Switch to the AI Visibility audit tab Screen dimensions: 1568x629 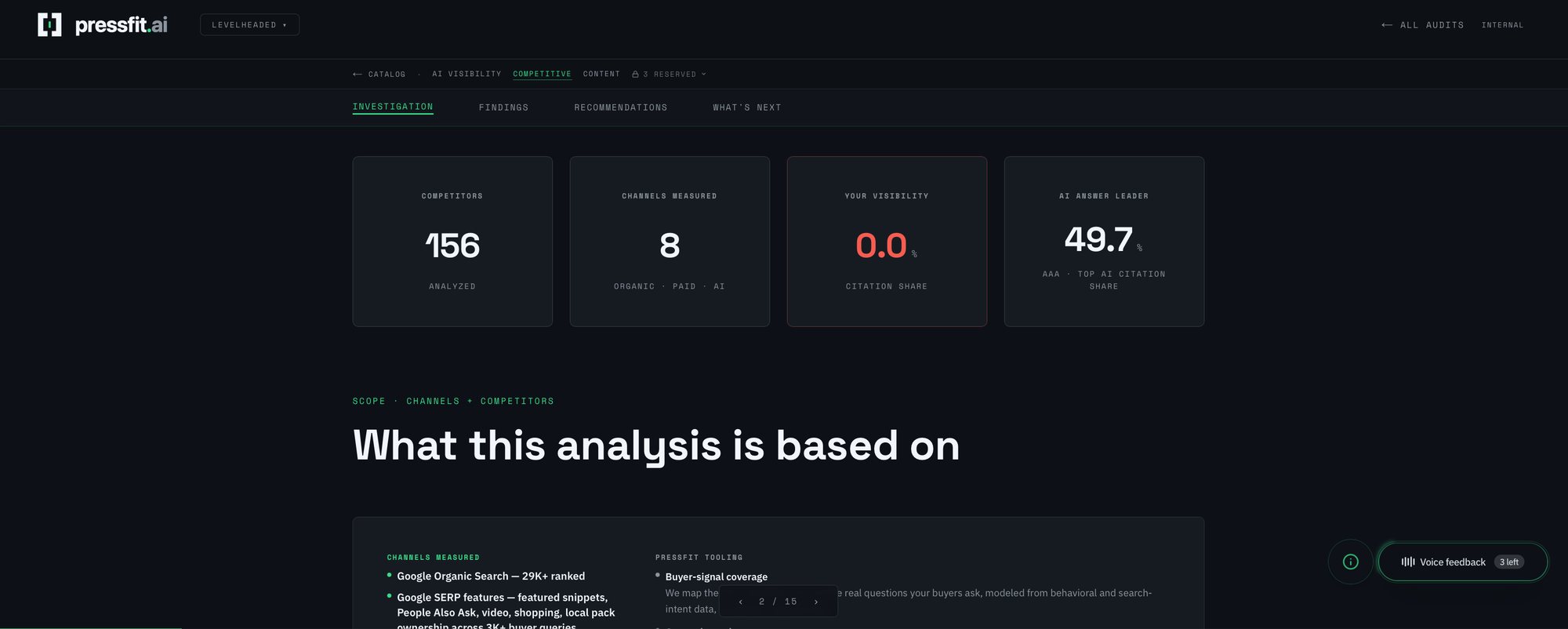click(466, 75)
